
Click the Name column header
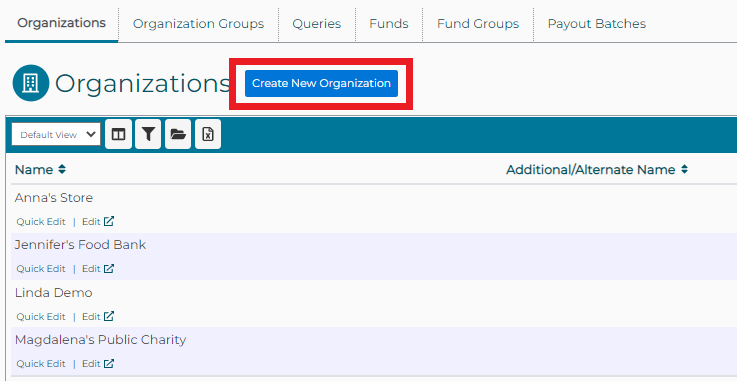[x=34, y=170]
